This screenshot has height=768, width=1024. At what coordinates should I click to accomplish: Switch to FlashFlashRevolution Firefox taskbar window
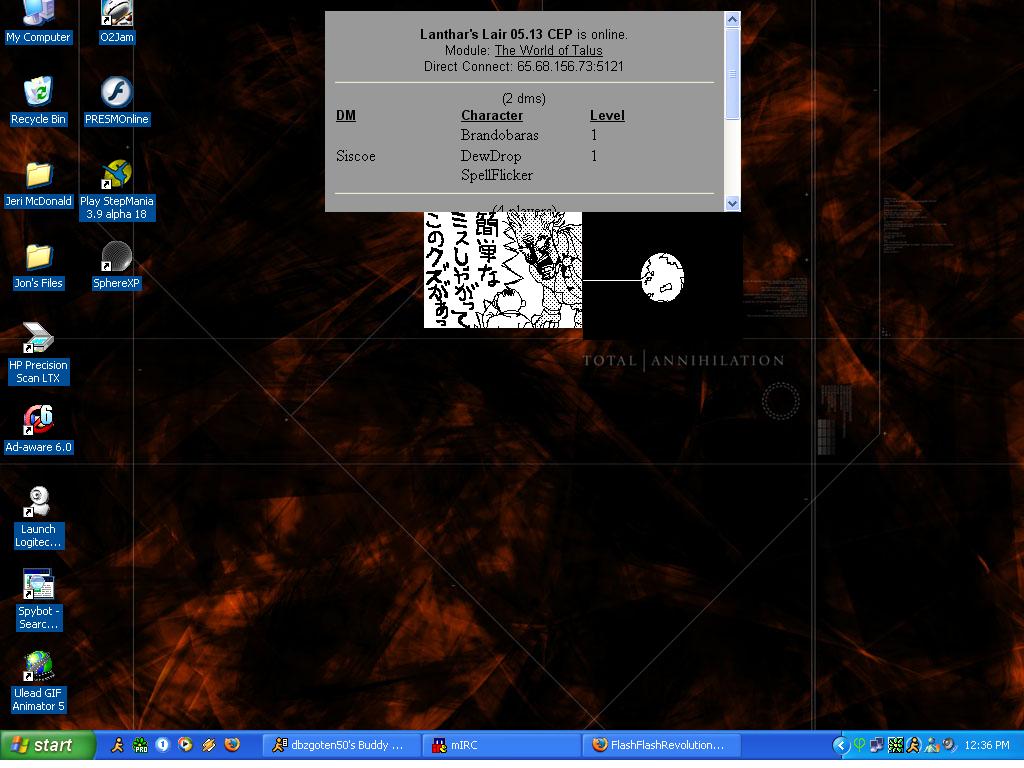click(x=662, y=745)
